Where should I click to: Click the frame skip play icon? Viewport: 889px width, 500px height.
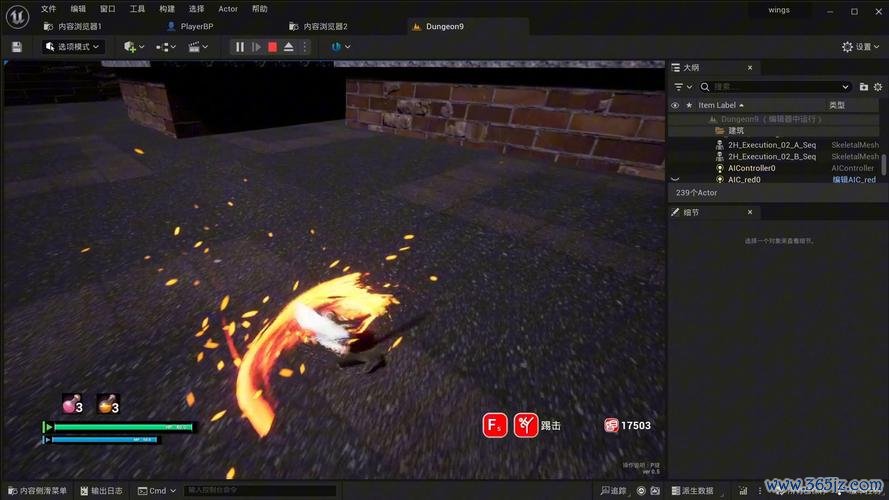point(256,47)
